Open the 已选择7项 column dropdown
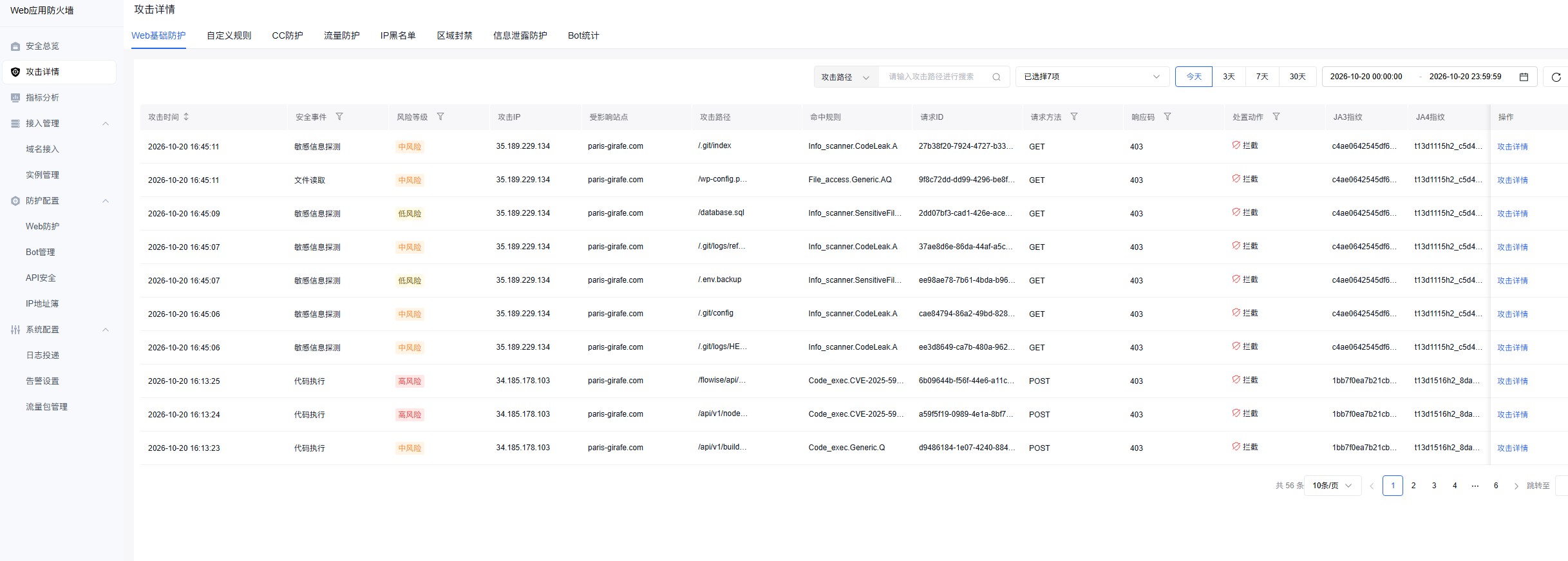The width and height of the screenshot is (1568, 561). pyautogui.click(x=1092, y=77)
